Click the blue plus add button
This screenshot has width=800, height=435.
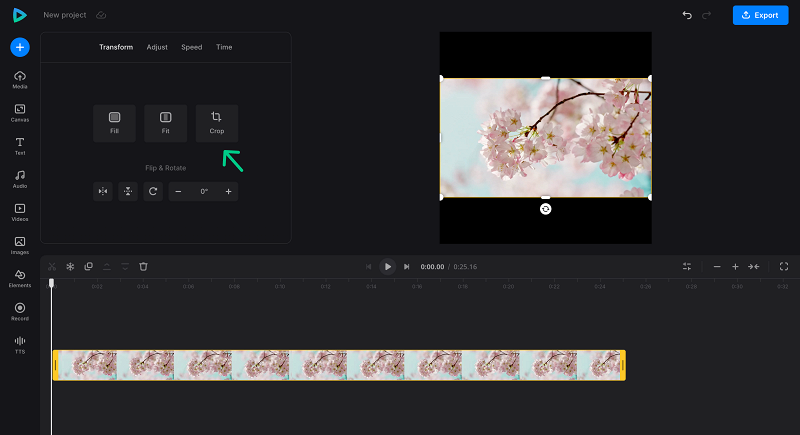[x=20, y=47]
